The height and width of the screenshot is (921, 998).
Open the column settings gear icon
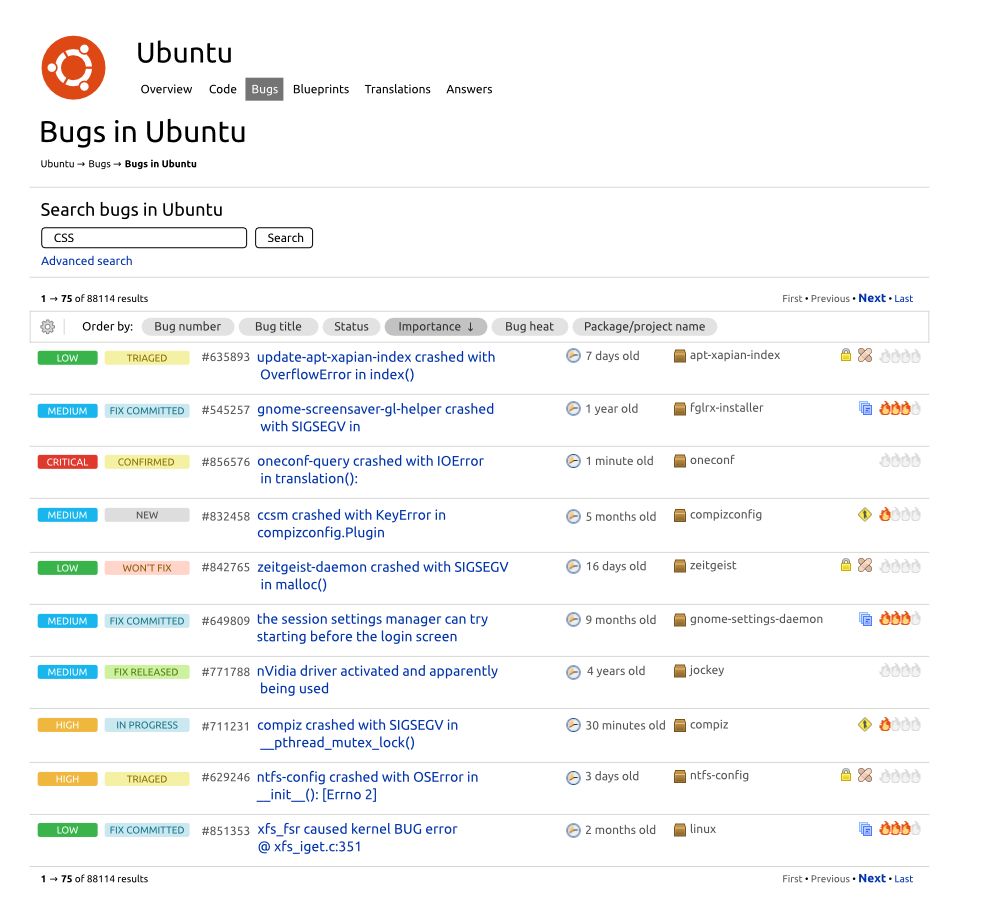click(x=48, y=327)
